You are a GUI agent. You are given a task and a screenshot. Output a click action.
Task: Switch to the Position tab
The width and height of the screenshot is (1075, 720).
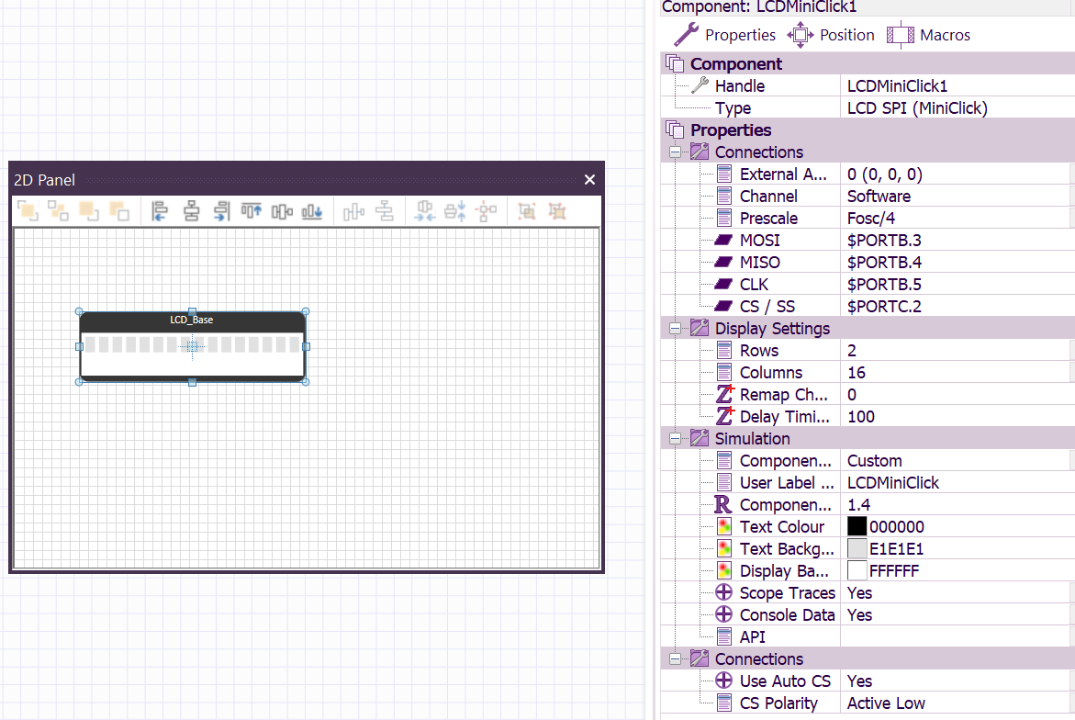coord(843,34)
